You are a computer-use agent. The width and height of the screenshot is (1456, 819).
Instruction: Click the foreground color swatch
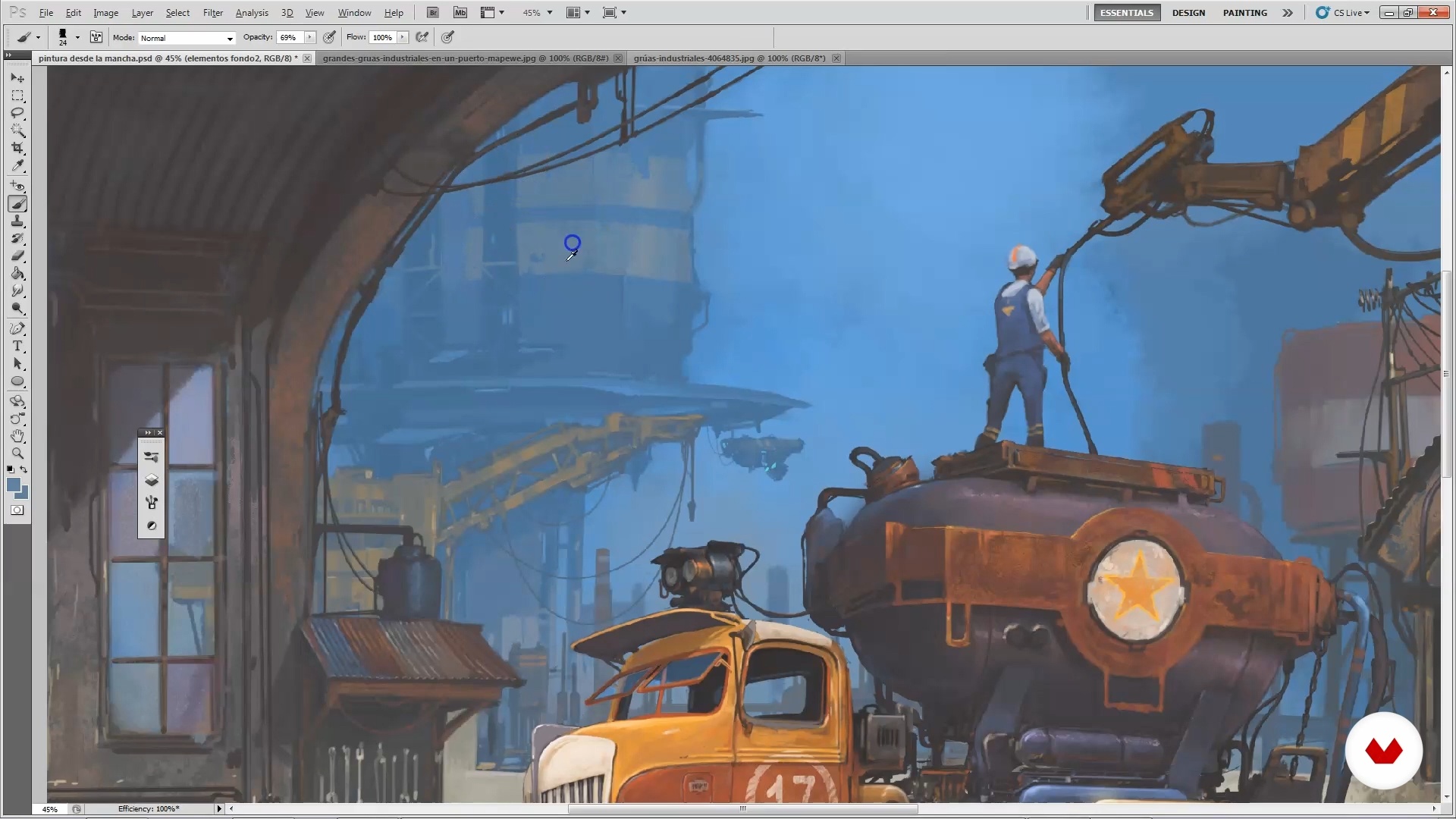coord(14,485)
